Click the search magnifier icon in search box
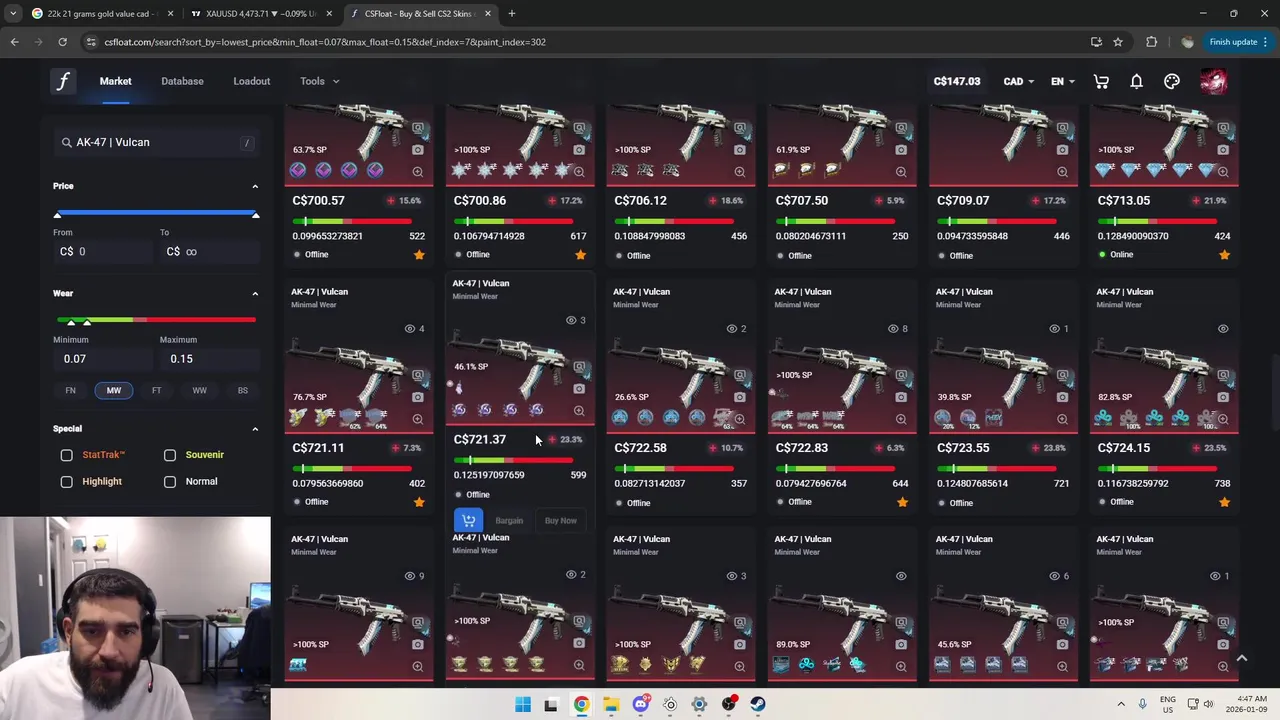Image resolution: width=1280 pixels, height=720 pixels. [x=66, y=142]
